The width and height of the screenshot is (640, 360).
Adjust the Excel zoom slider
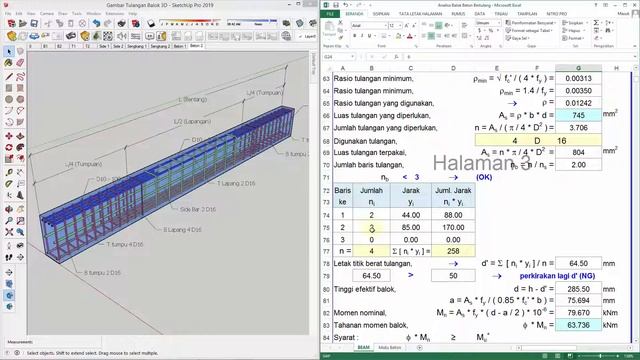click(x=600, y=356)
